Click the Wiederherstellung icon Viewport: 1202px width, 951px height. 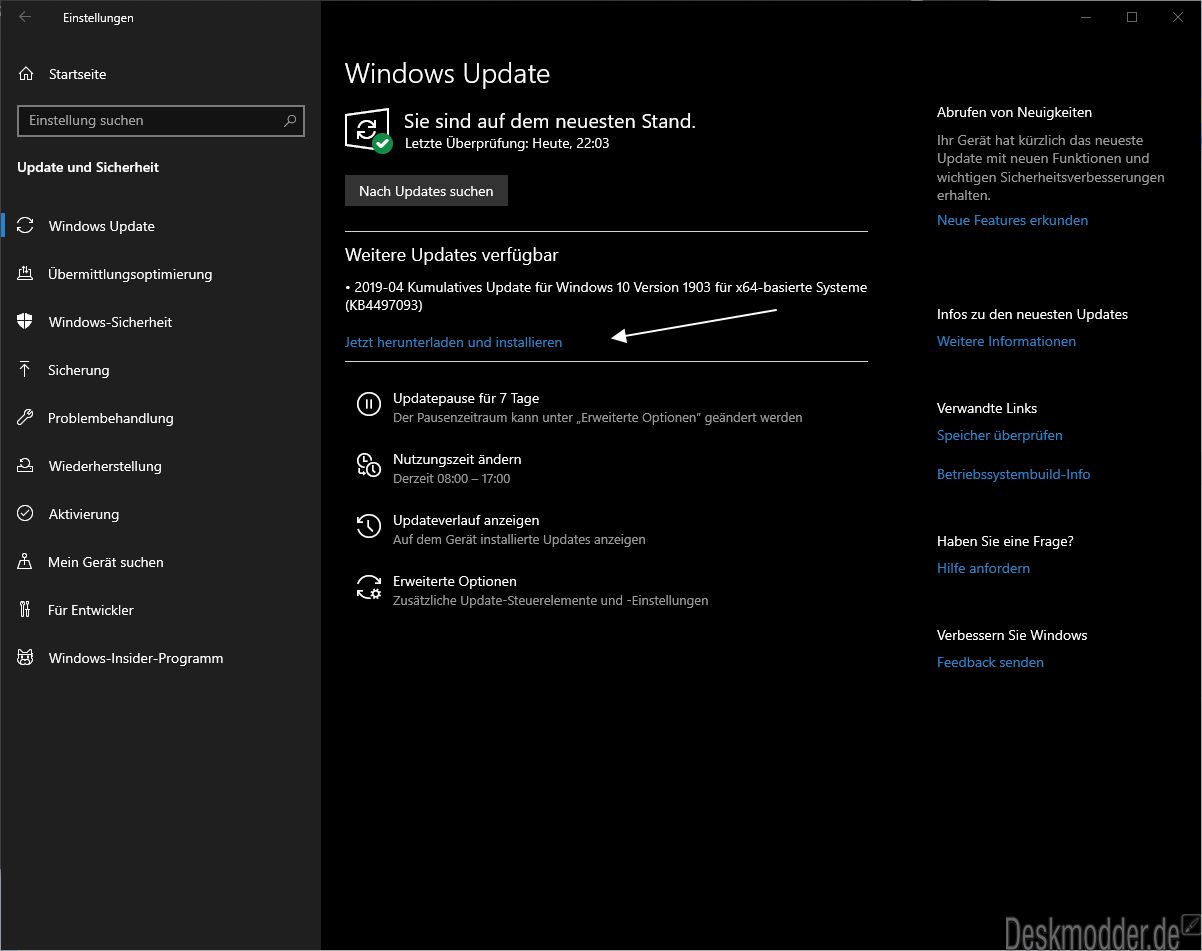[26, 466]
